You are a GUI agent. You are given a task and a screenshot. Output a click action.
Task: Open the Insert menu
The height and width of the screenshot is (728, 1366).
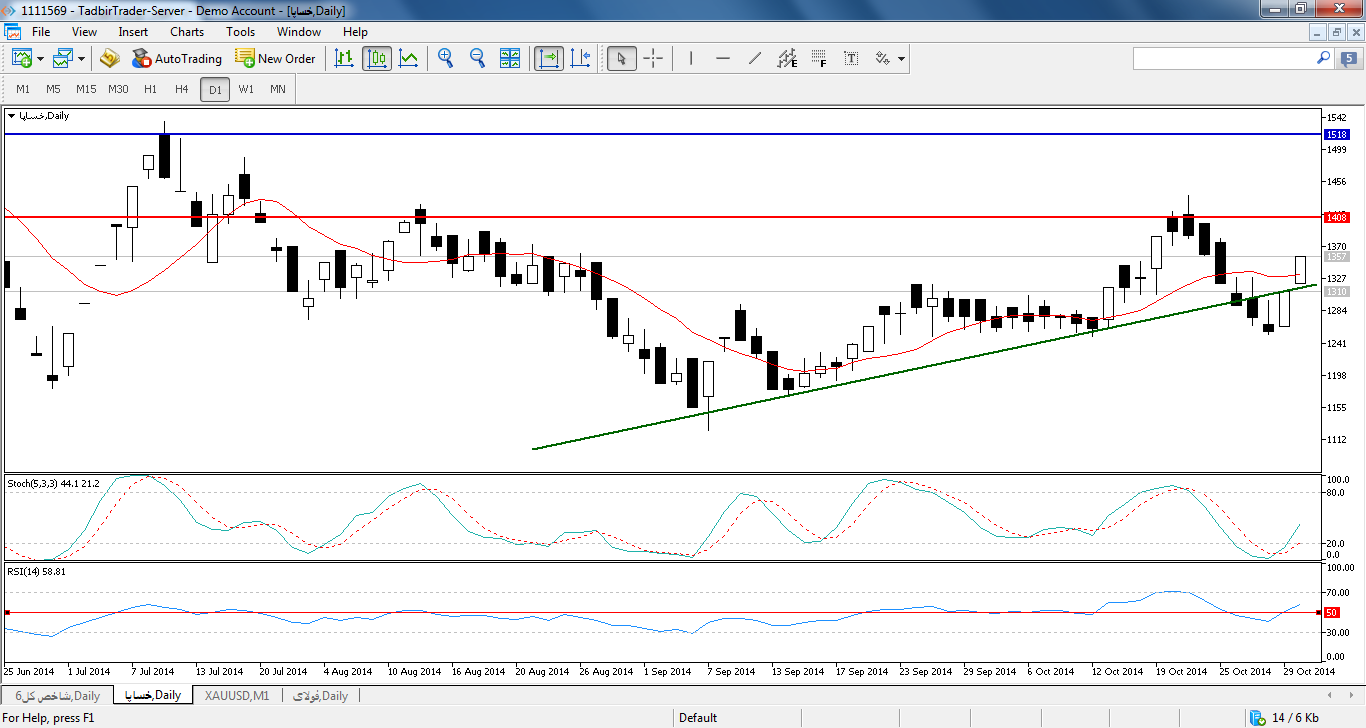[x=133, y=32]
